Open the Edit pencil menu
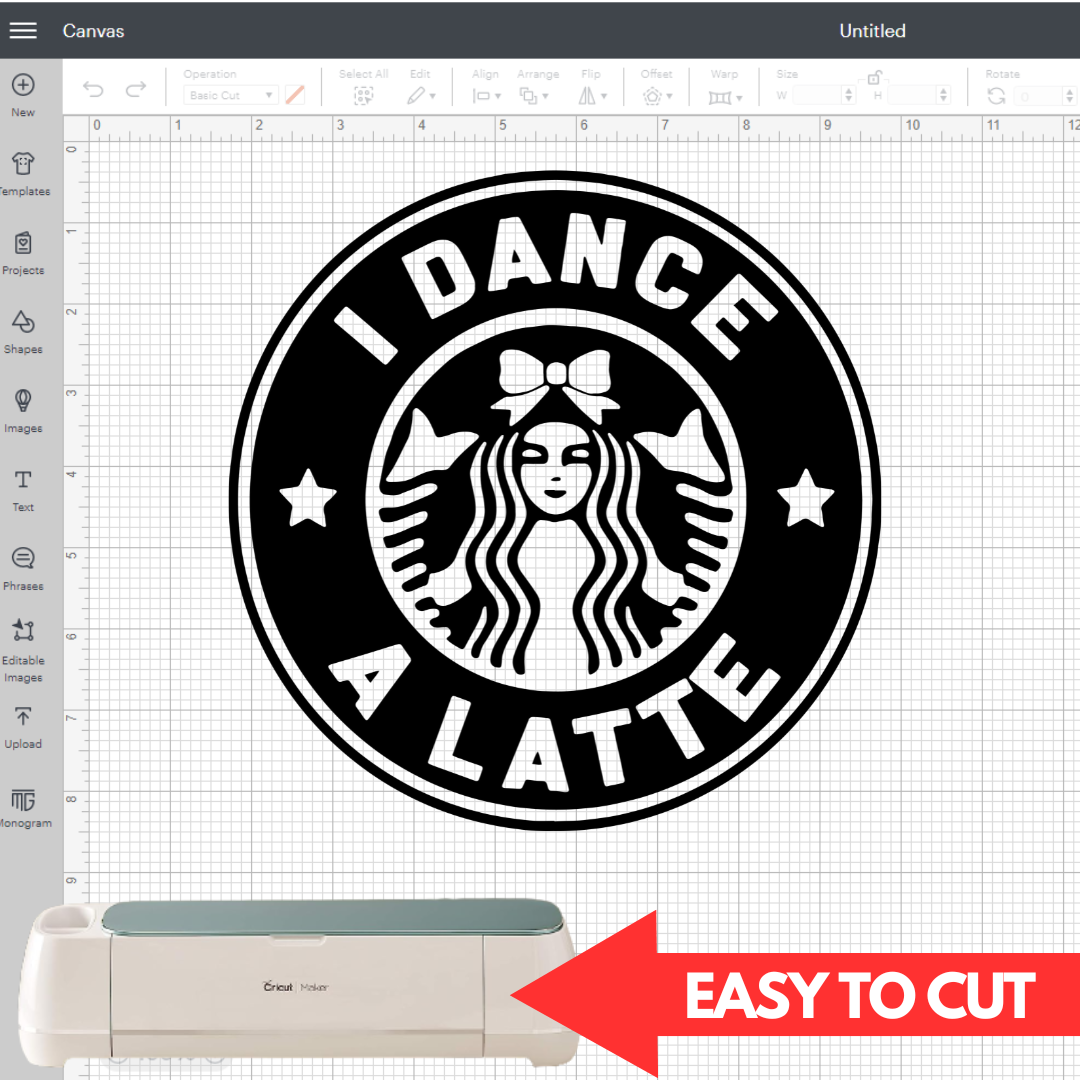This screenshot has width=1080, height=1080. 421,96
